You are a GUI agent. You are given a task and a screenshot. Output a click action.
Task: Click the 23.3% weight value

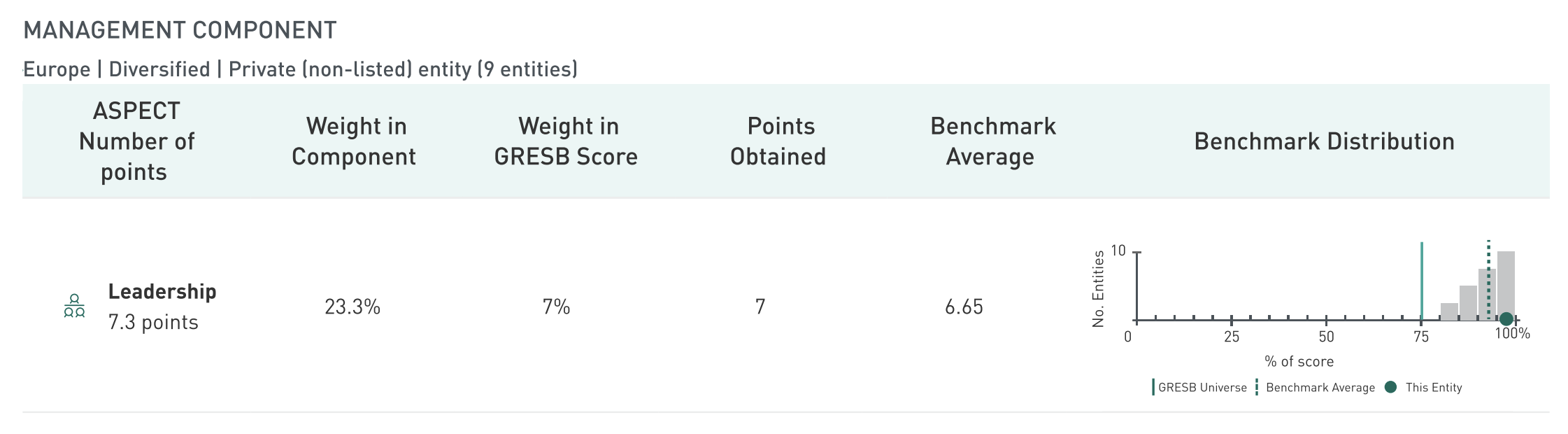[352, 307]
